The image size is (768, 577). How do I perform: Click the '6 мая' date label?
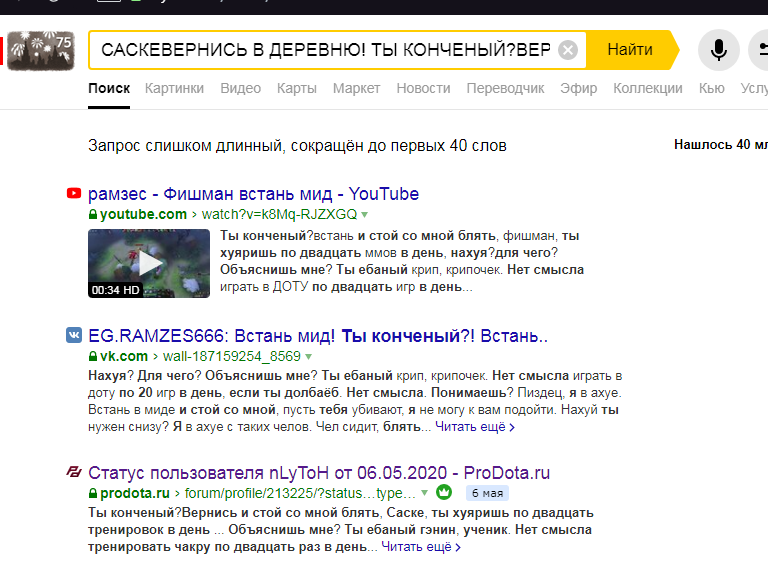click(x=487, y=493)
